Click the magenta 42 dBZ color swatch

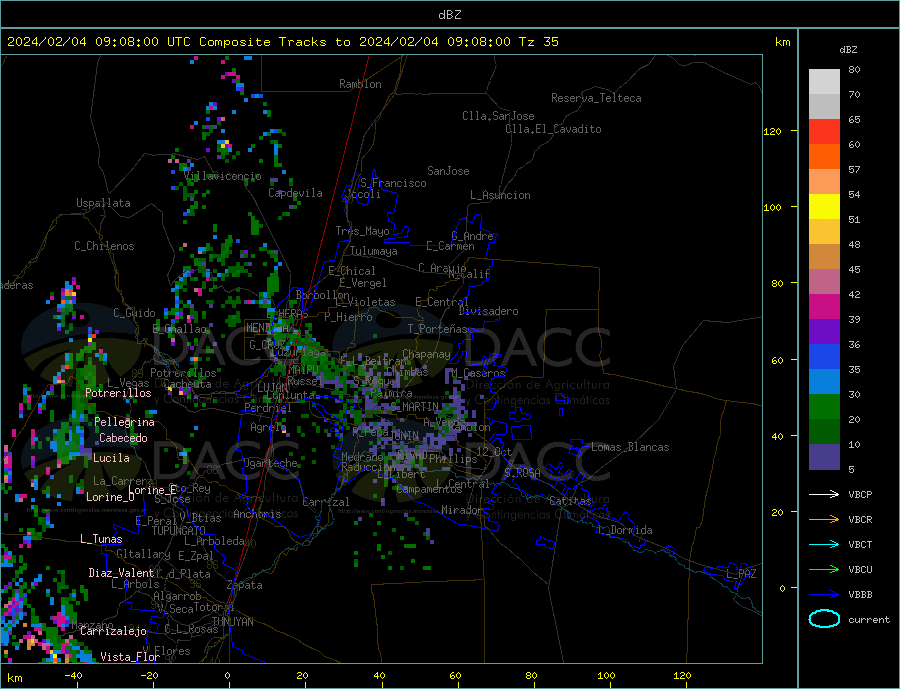(824, 307)
